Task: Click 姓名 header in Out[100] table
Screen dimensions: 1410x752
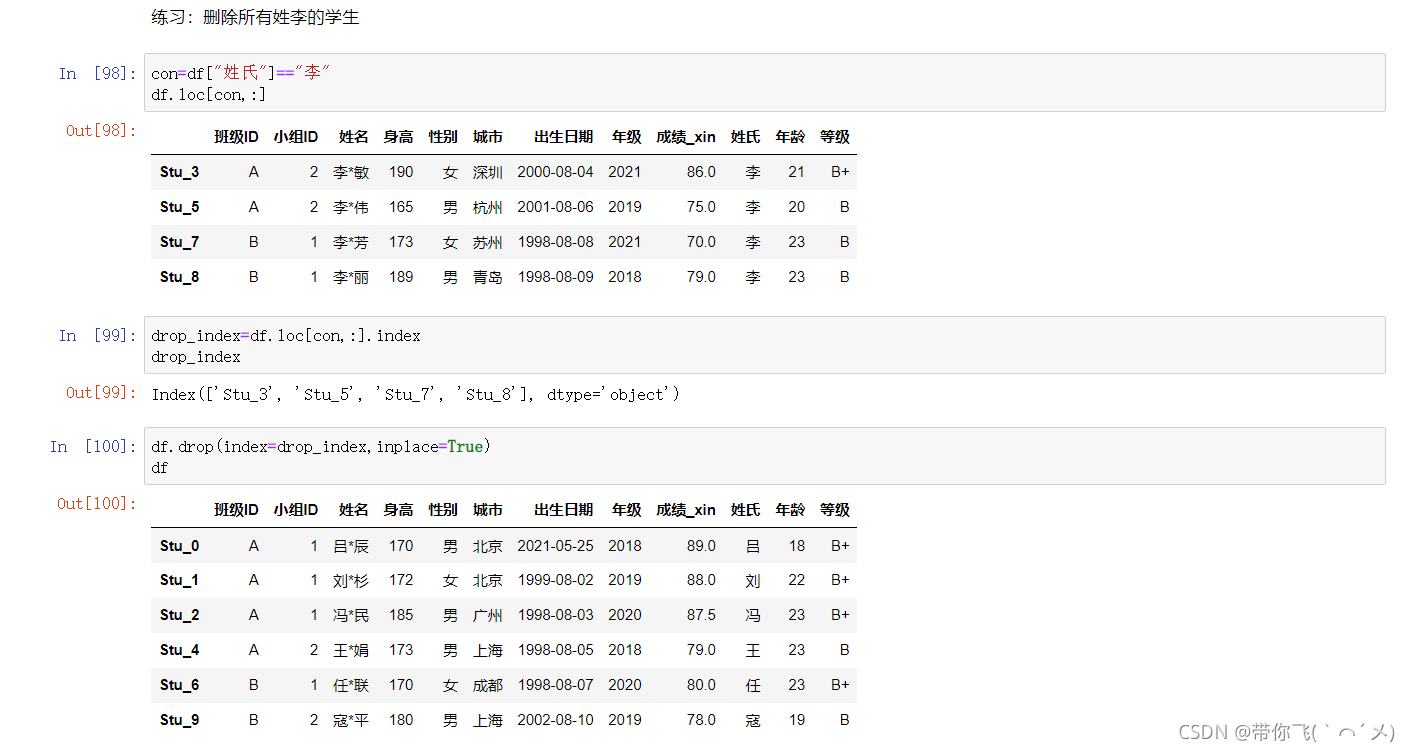Action: coord(353,510)
